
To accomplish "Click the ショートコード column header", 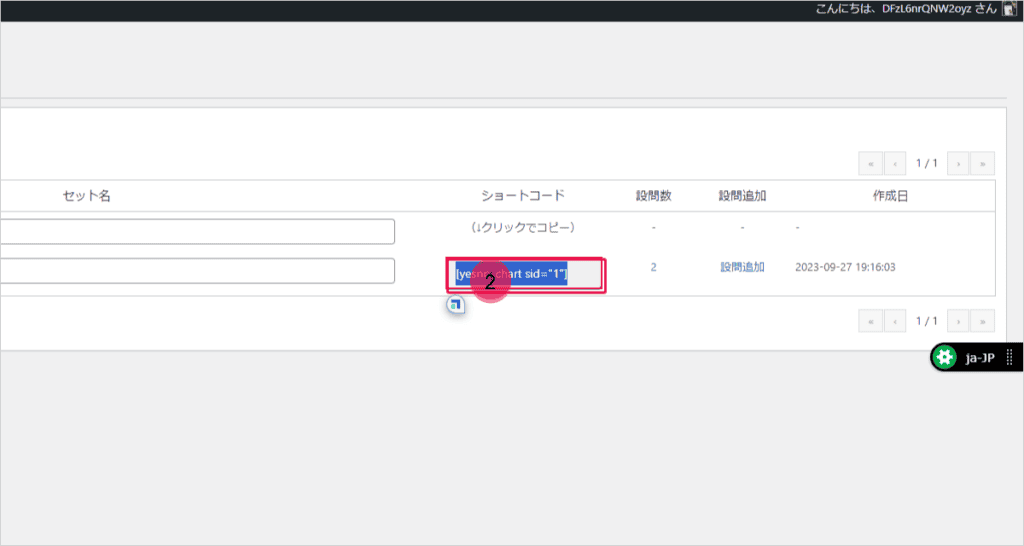I will pyautogui.click(x=522, y=196).
